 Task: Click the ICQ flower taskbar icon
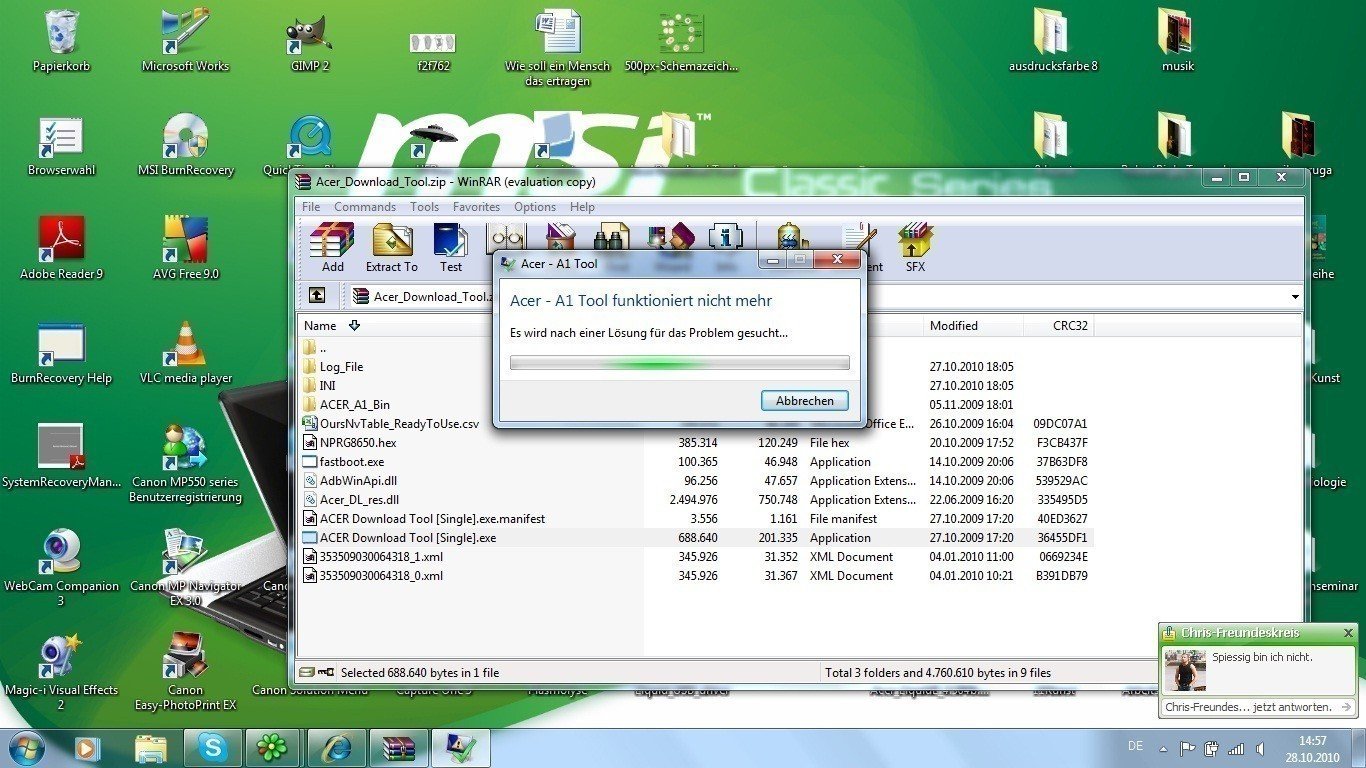click(x=272, y=748)
